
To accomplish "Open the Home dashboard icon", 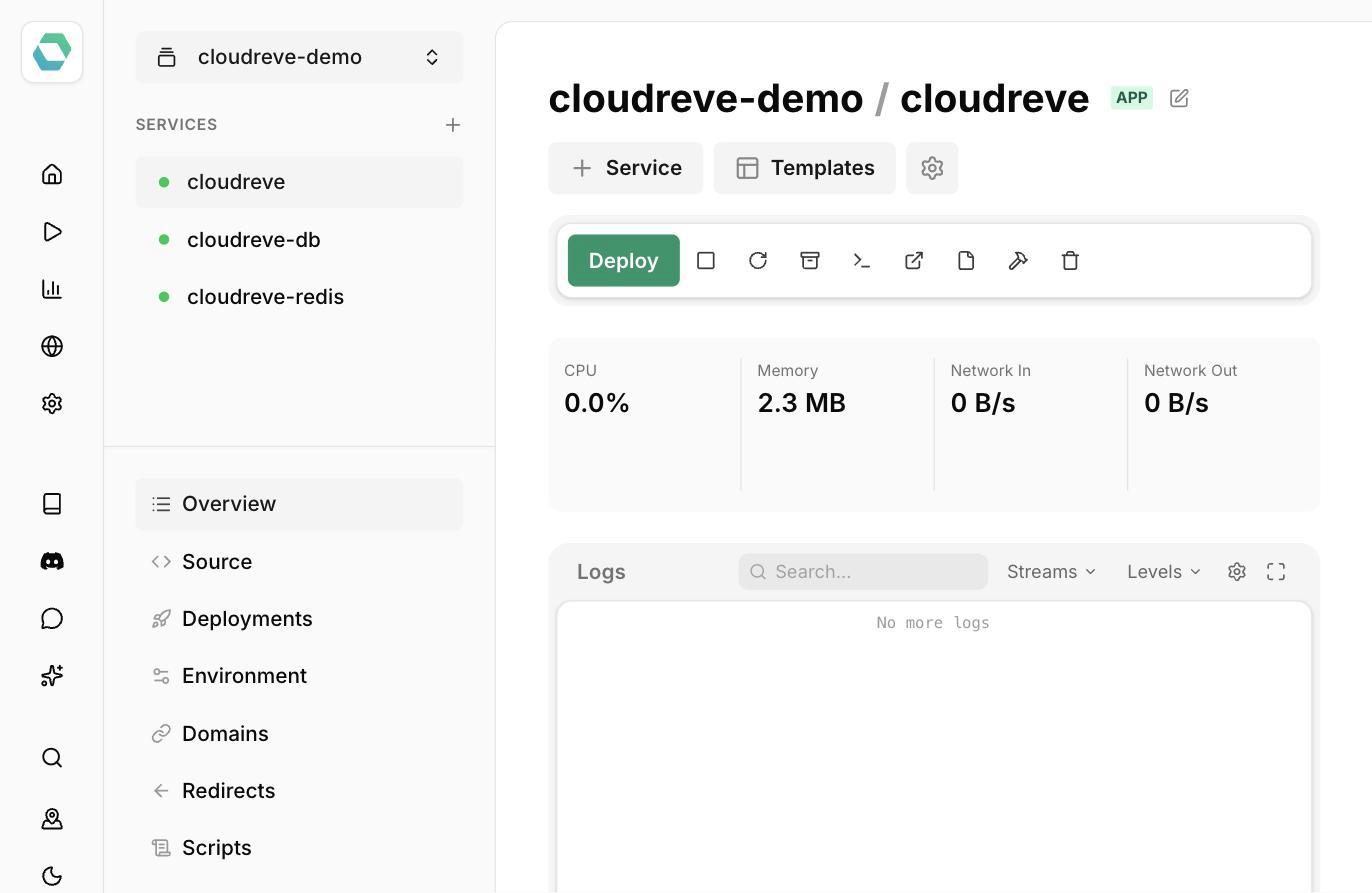I will (52, 174).
